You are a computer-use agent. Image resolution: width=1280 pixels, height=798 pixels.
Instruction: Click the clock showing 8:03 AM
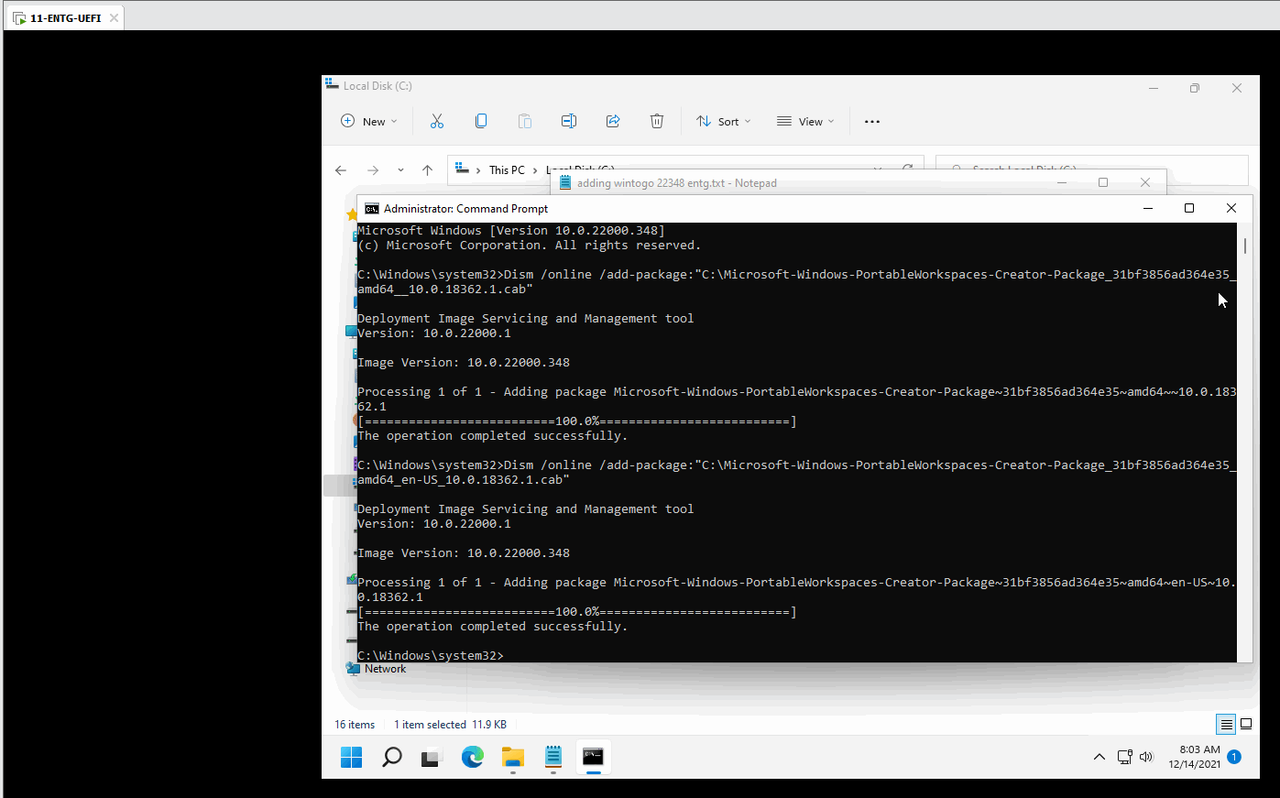click(x=1199, y=749)
